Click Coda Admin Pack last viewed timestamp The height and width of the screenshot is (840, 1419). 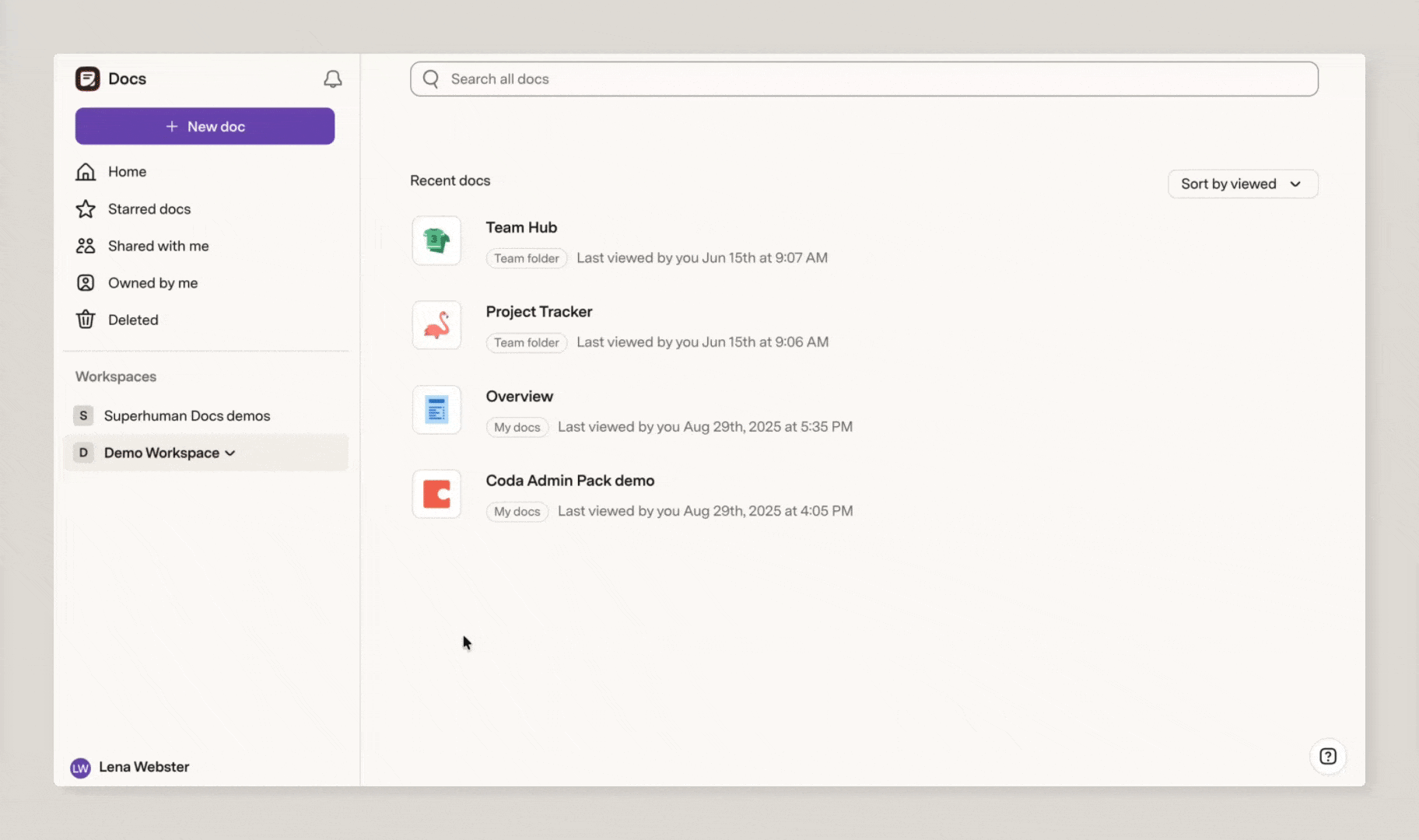(x=706, y=511)
